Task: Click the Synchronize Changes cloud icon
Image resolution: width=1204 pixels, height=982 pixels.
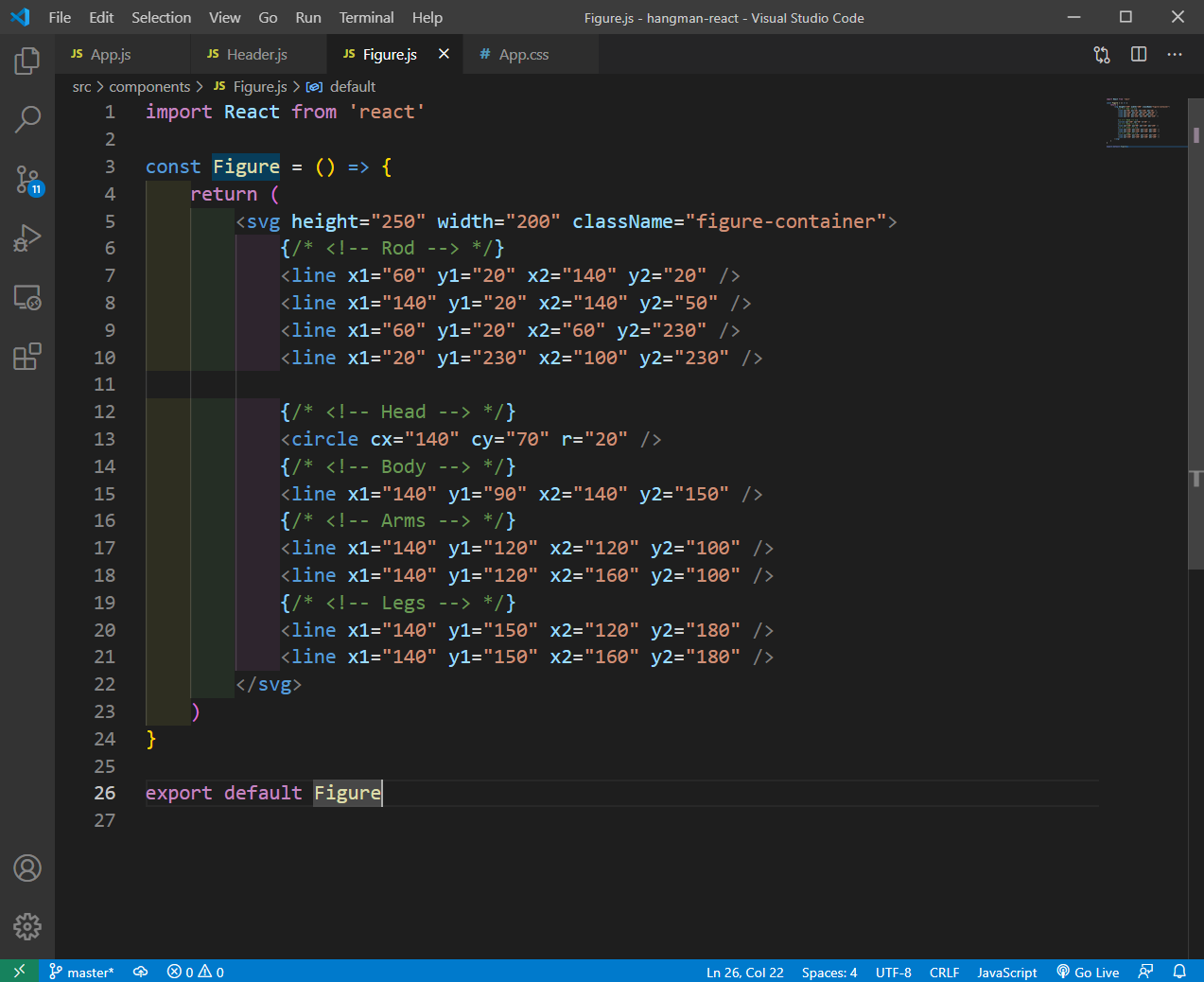Action: click(x=141, y=972)
